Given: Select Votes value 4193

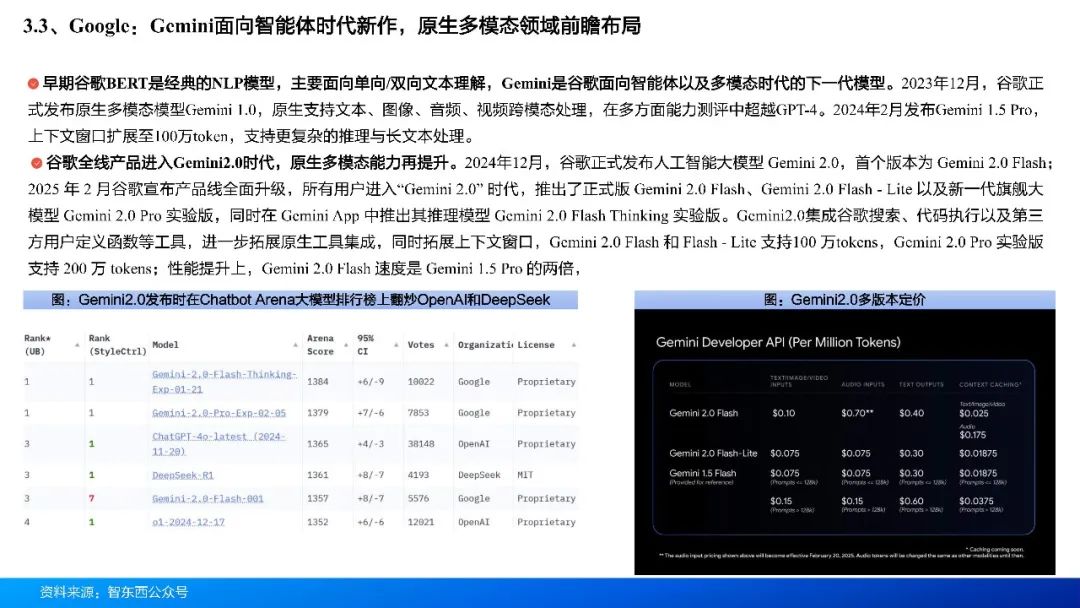Looking at the screenshot, I should tap(418, 475).
